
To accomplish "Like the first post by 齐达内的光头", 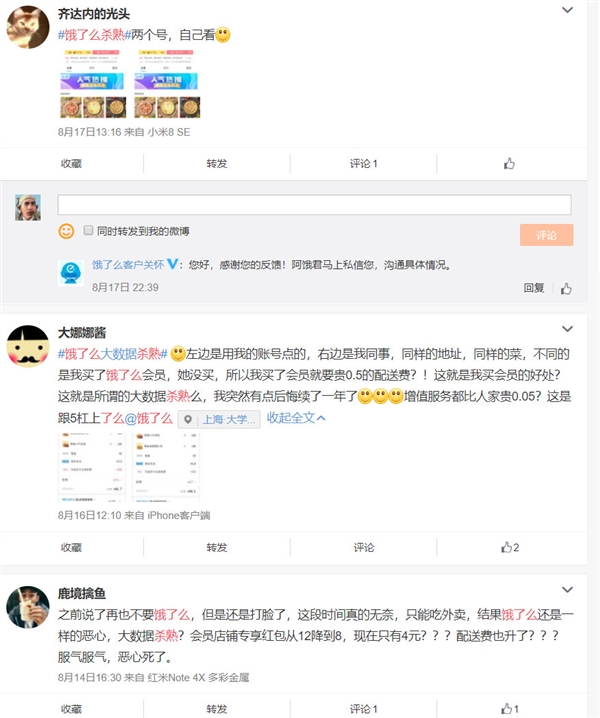I will (509, 163).
